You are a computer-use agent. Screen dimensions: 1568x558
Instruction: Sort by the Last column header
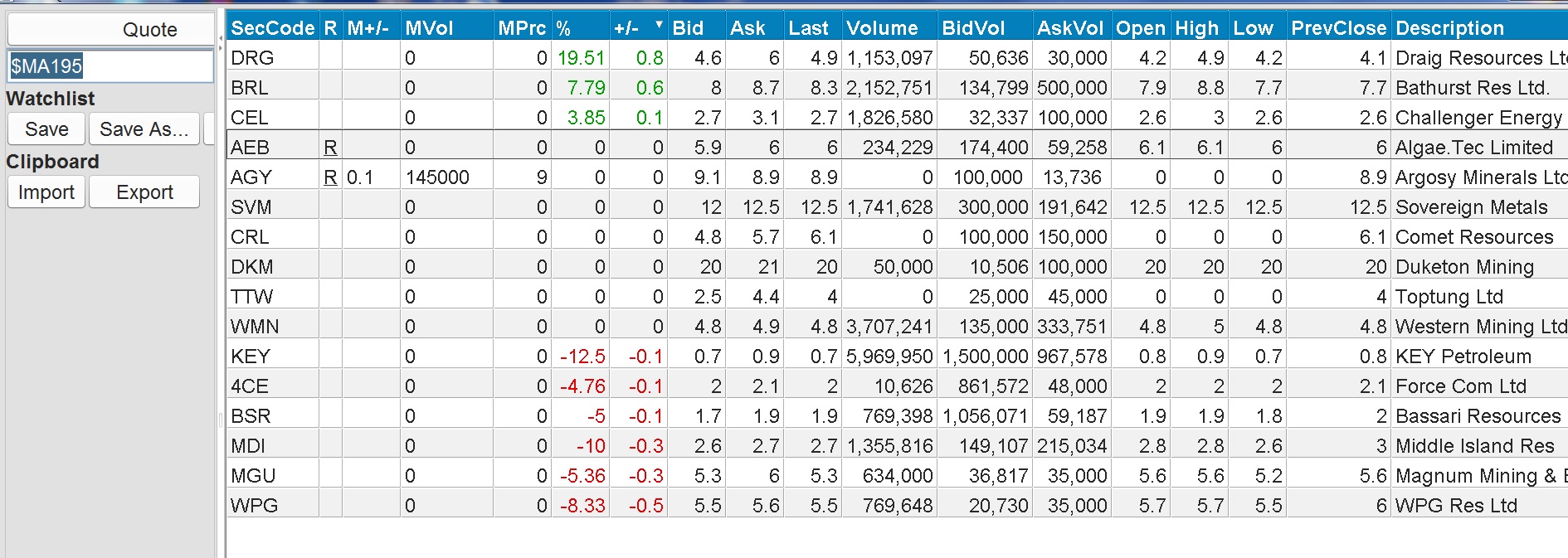point(812,27)
